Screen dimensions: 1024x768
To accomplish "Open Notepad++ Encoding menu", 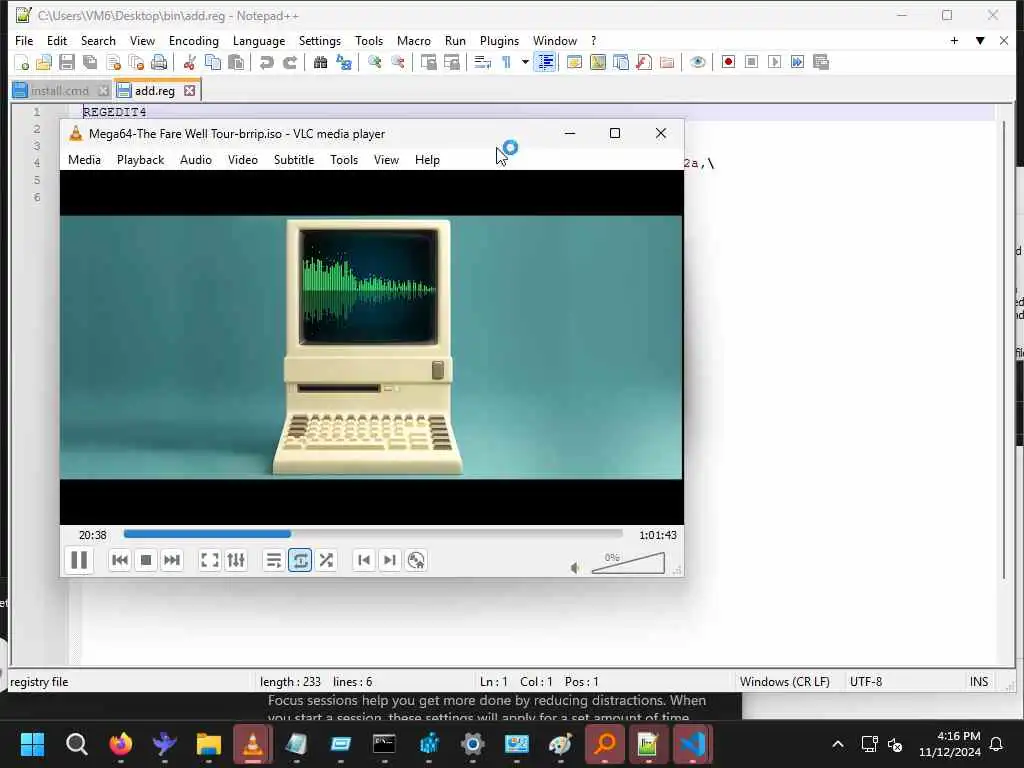I will pyautogui.click(x=194, y=40).
